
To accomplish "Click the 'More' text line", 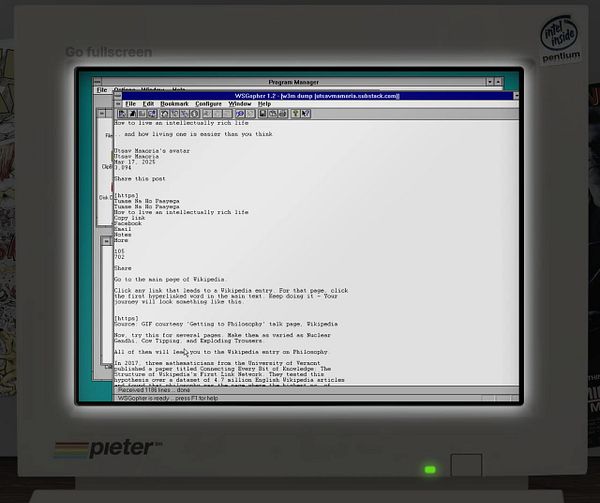I will click(x=121, y=240).
